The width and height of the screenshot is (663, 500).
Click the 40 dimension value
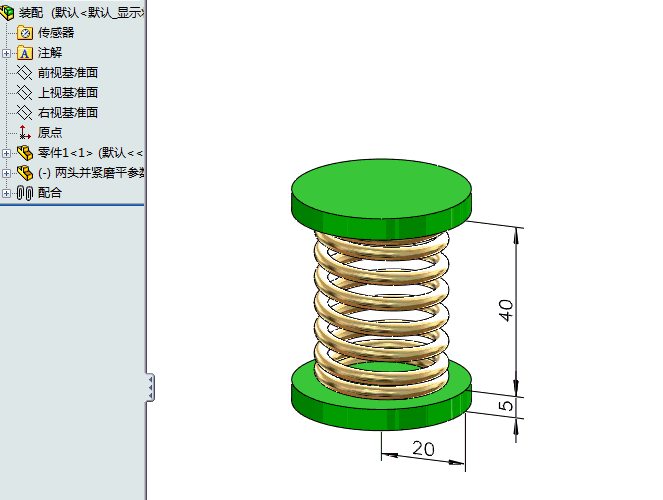click(x=506, y=311)
